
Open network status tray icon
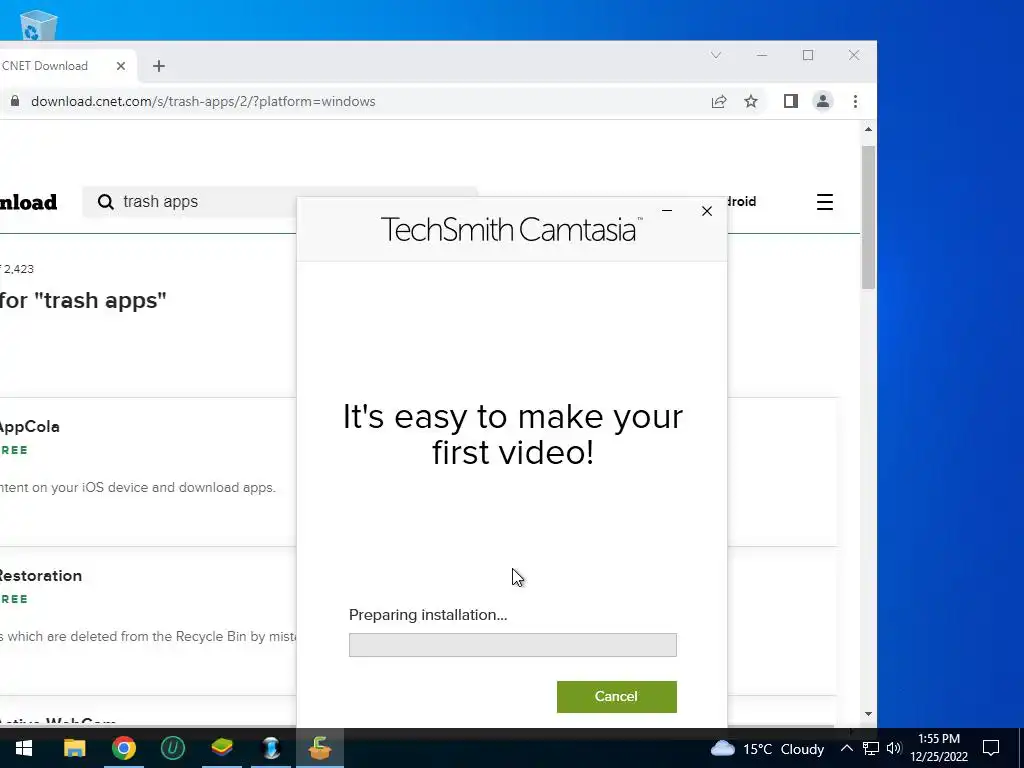tap(871, 748)
